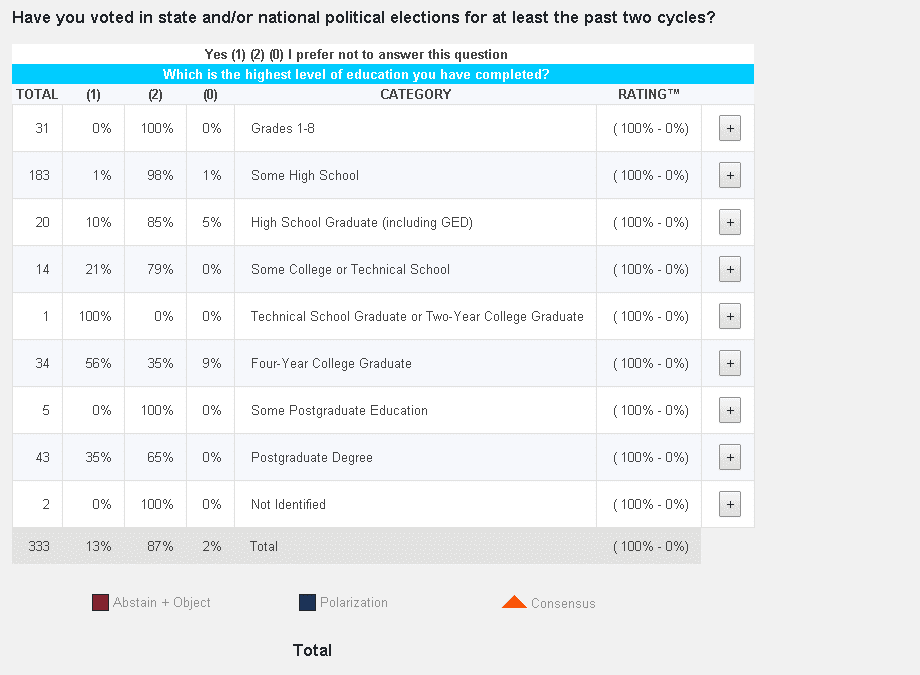The width and height of the screenshot is (920, 675).
Task: Select the Abstain + Object legend label
Action: point(162,602)
